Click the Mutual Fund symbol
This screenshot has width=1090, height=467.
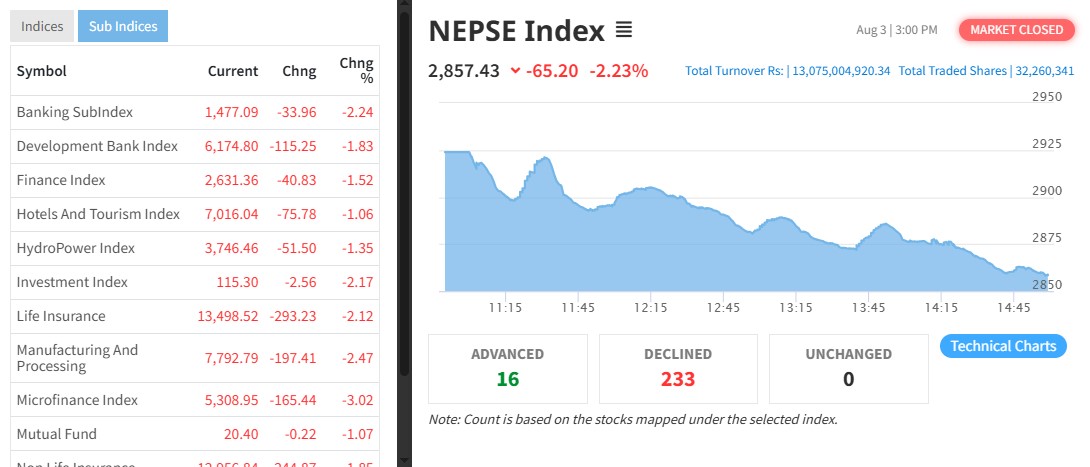coord(54,434)
